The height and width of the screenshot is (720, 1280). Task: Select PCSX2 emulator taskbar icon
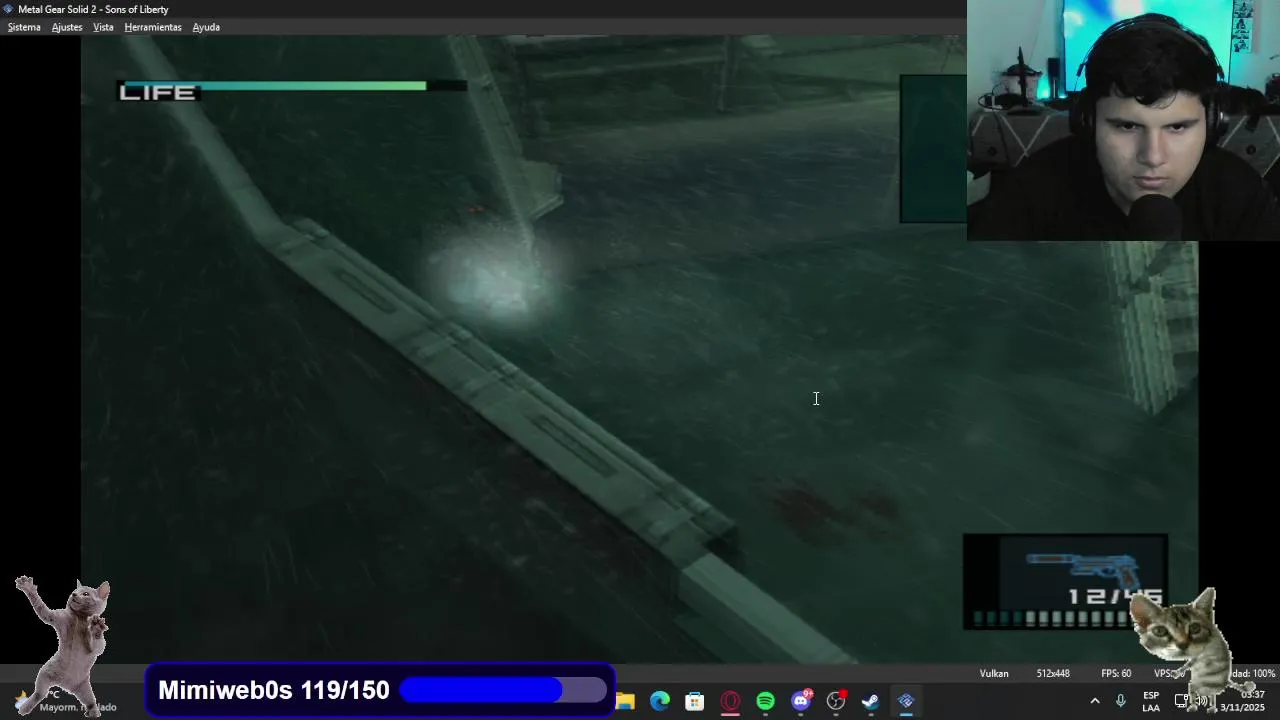(x=906, y=701)
